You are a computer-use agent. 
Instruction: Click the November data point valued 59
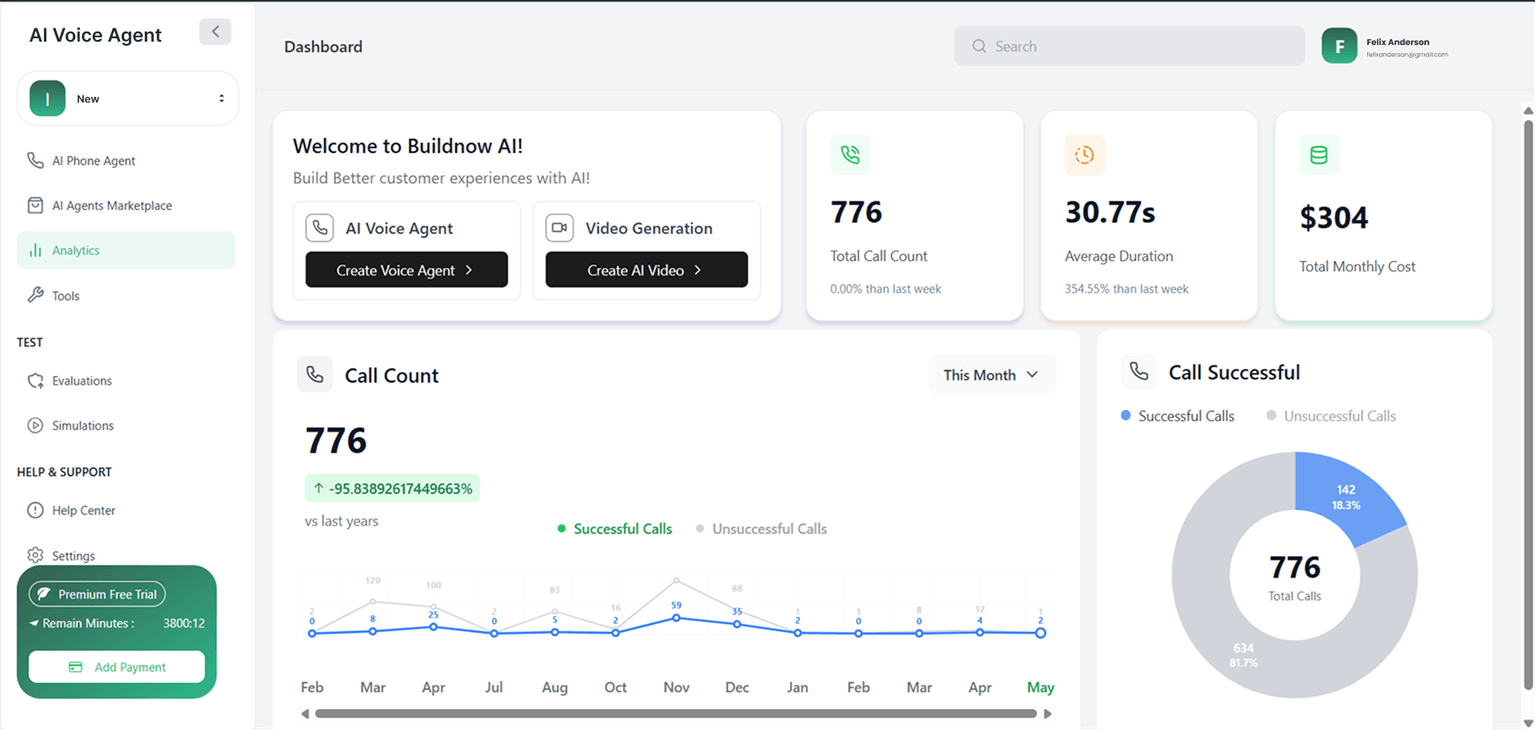tap(676, 618)
